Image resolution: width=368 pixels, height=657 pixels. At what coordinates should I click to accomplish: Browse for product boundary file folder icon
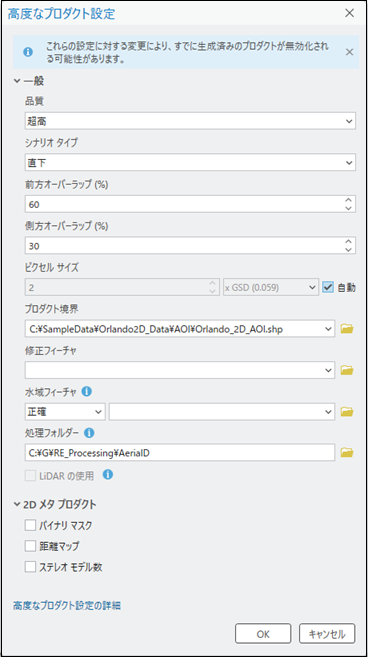(347, 329)
